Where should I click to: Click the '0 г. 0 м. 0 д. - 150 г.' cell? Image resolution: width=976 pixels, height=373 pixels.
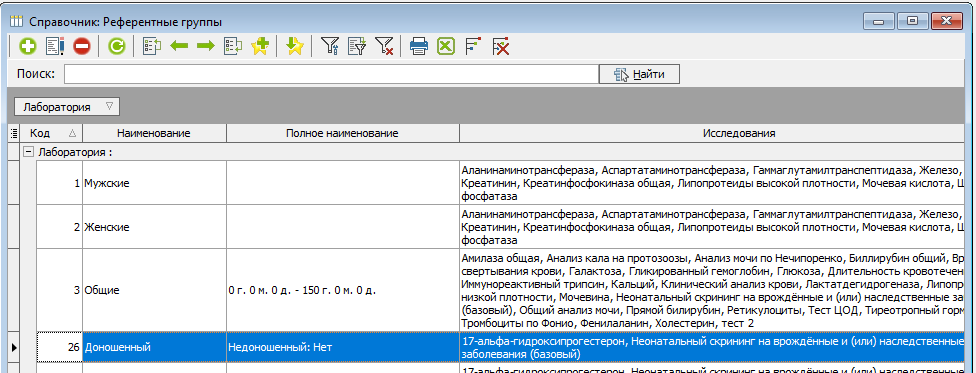[342, 290]
